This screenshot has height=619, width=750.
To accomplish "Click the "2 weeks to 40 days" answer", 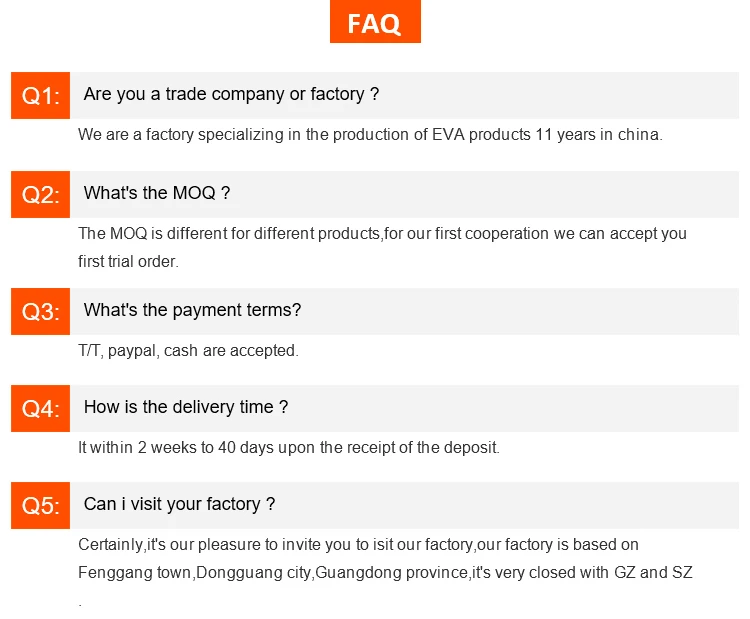I will point(289,447).
